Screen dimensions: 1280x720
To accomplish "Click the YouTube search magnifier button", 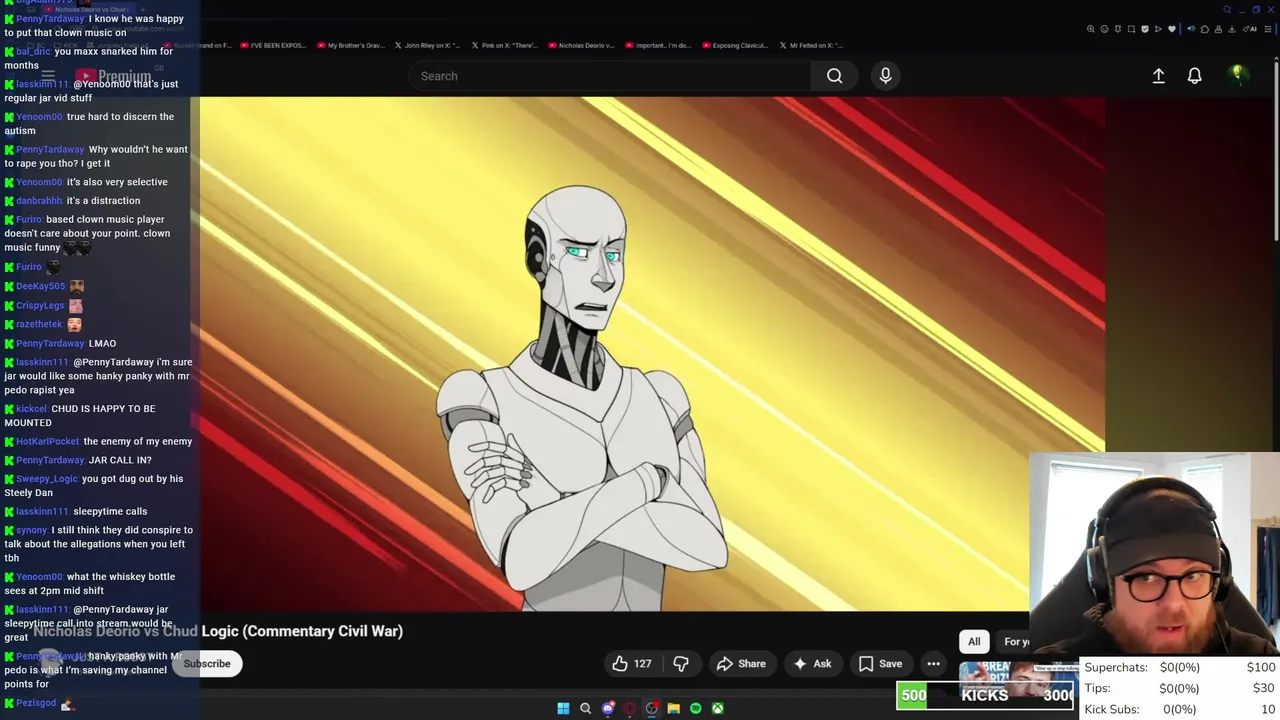I will (x=834, y=76).
